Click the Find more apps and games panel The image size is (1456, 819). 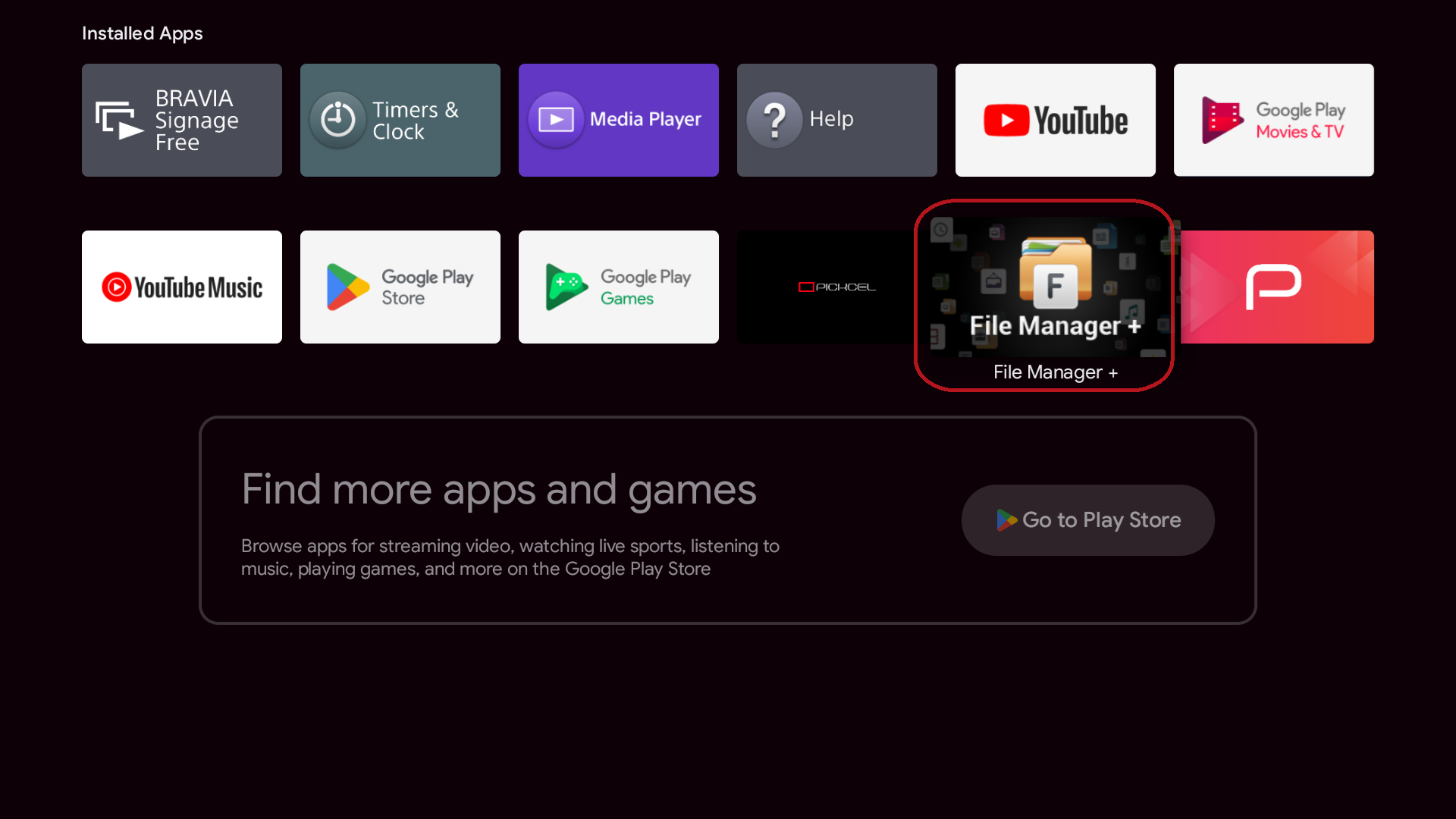pos(727,520)
